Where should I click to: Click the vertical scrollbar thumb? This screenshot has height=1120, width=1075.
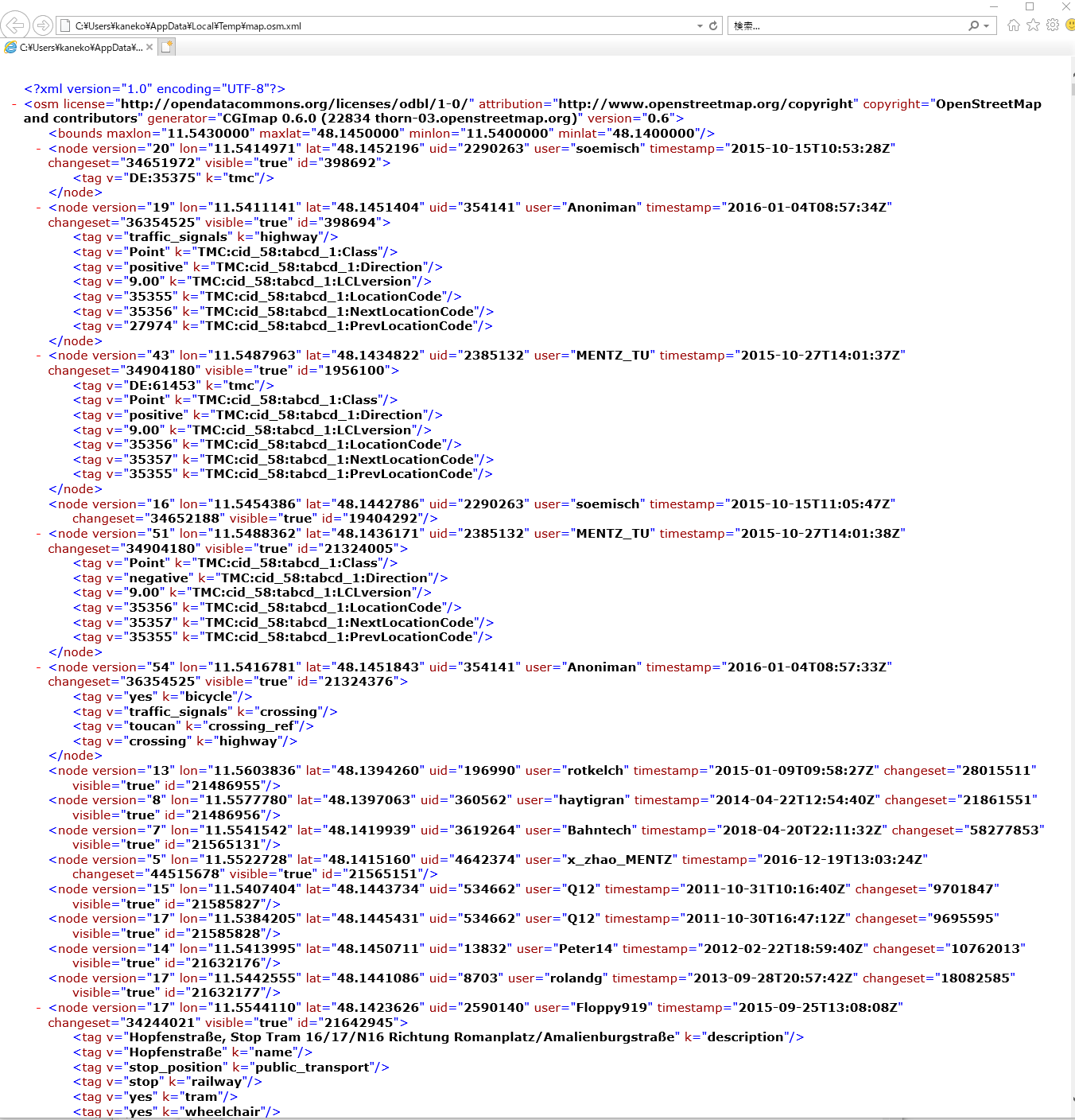pos(1073,89)
